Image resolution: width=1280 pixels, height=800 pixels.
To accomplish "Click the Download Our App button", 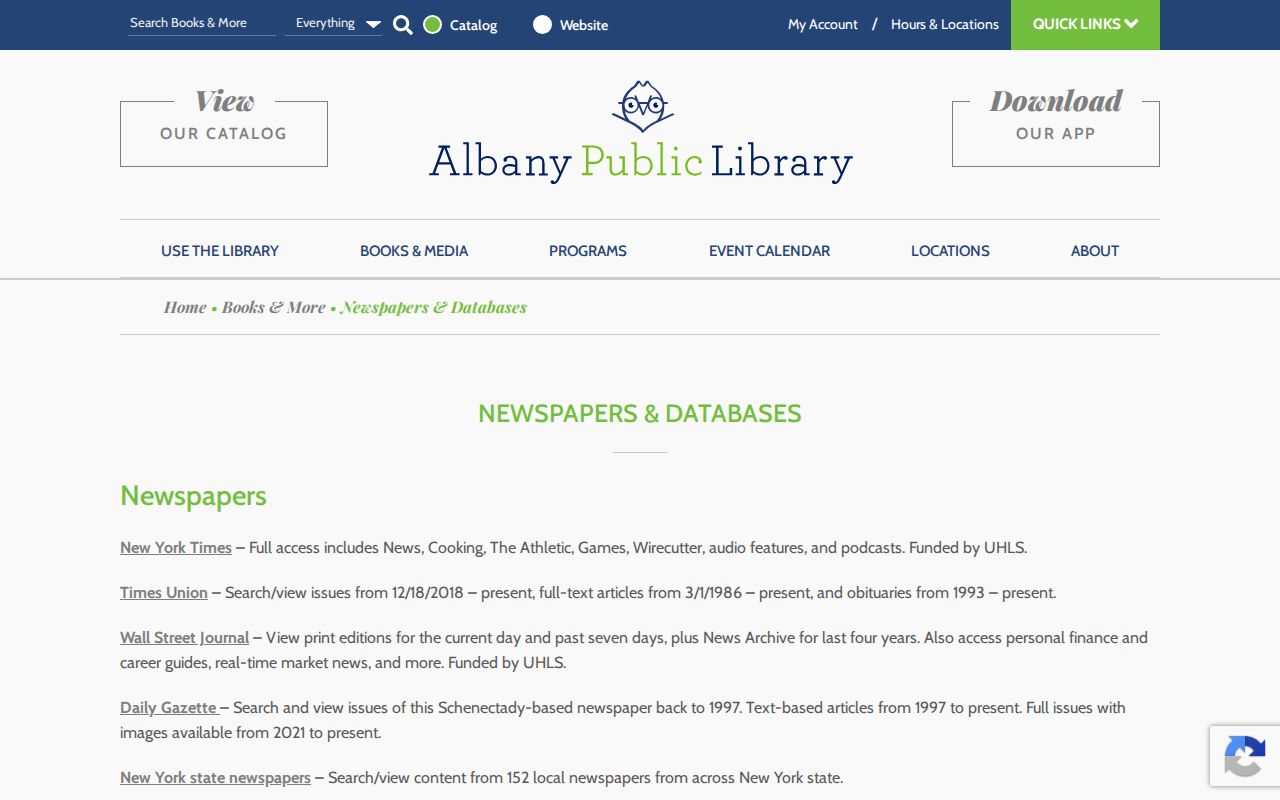I will coord(1056,127).
